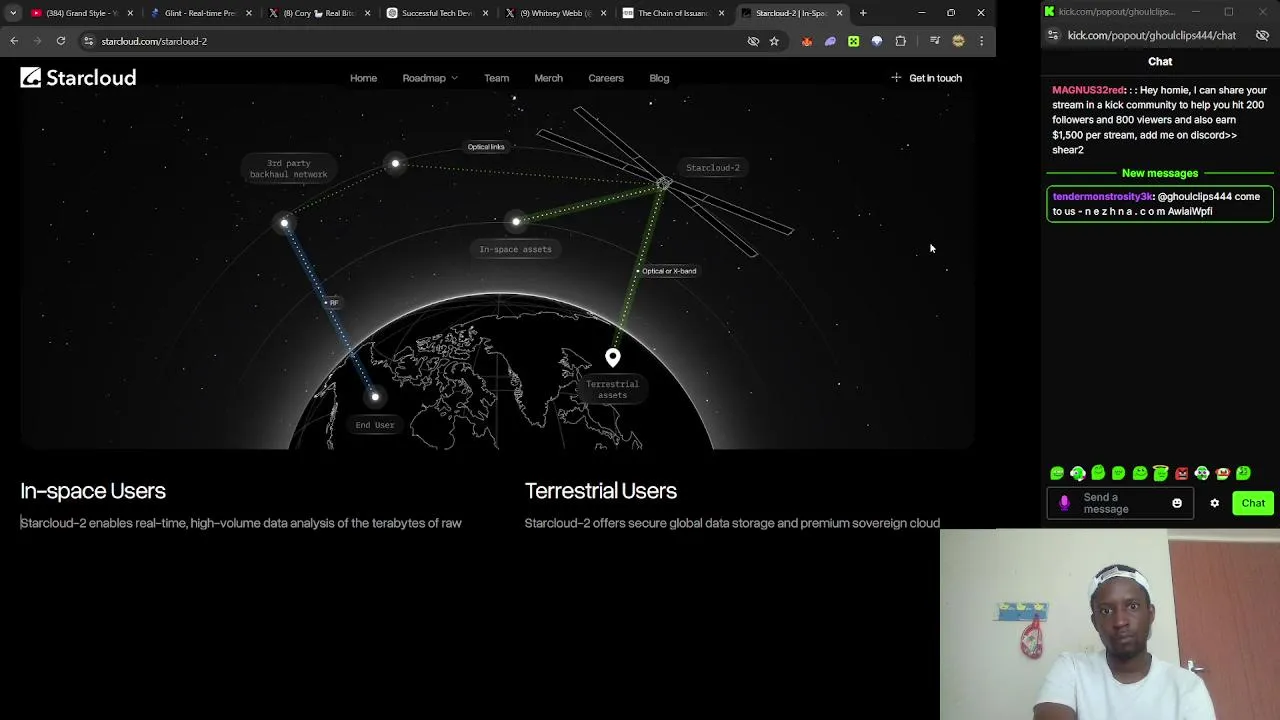Click username tendermonstrosity3k in chat
This screenshot has width=1280, height=720.
click(1103, 197)
